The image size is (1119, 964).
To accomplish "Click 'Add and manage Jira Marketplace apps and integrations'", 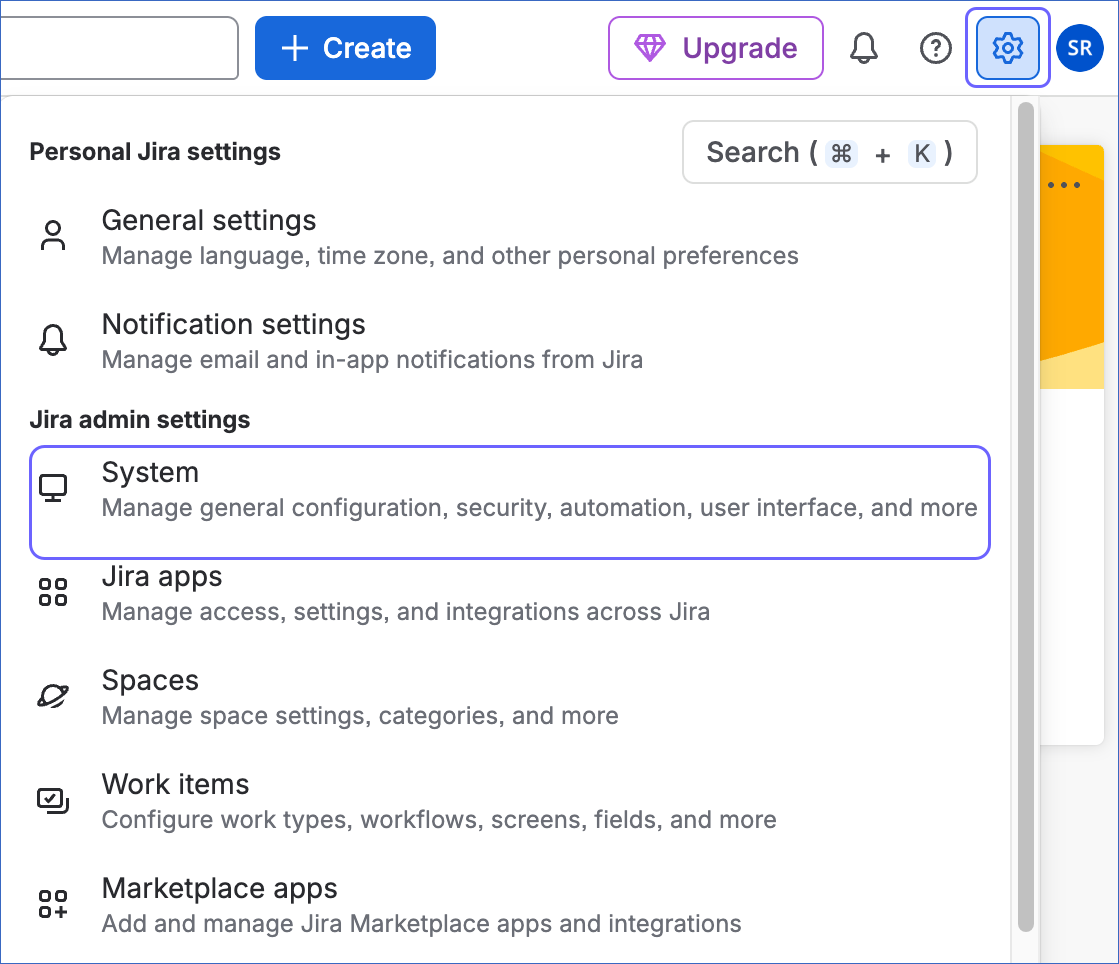I will click(x=422, y=923).
